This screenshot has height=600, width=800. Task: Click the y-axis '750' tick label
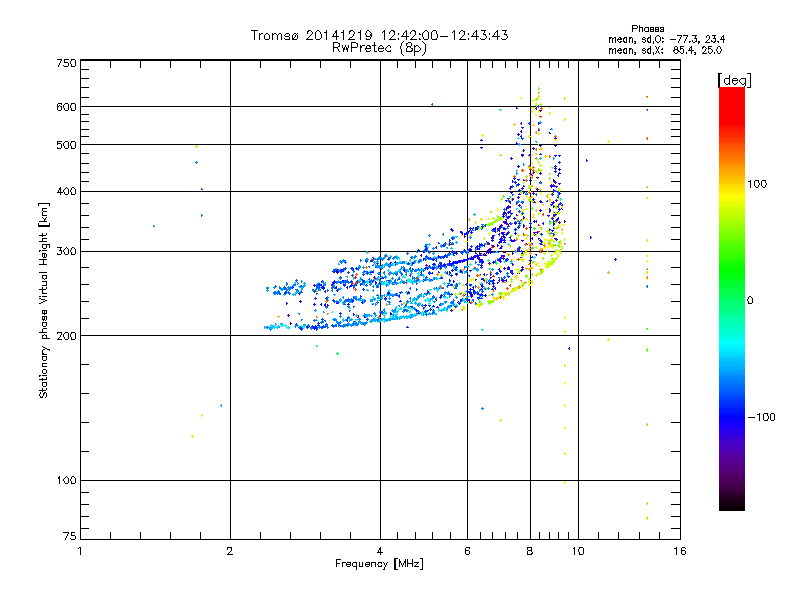coord(67,63)
